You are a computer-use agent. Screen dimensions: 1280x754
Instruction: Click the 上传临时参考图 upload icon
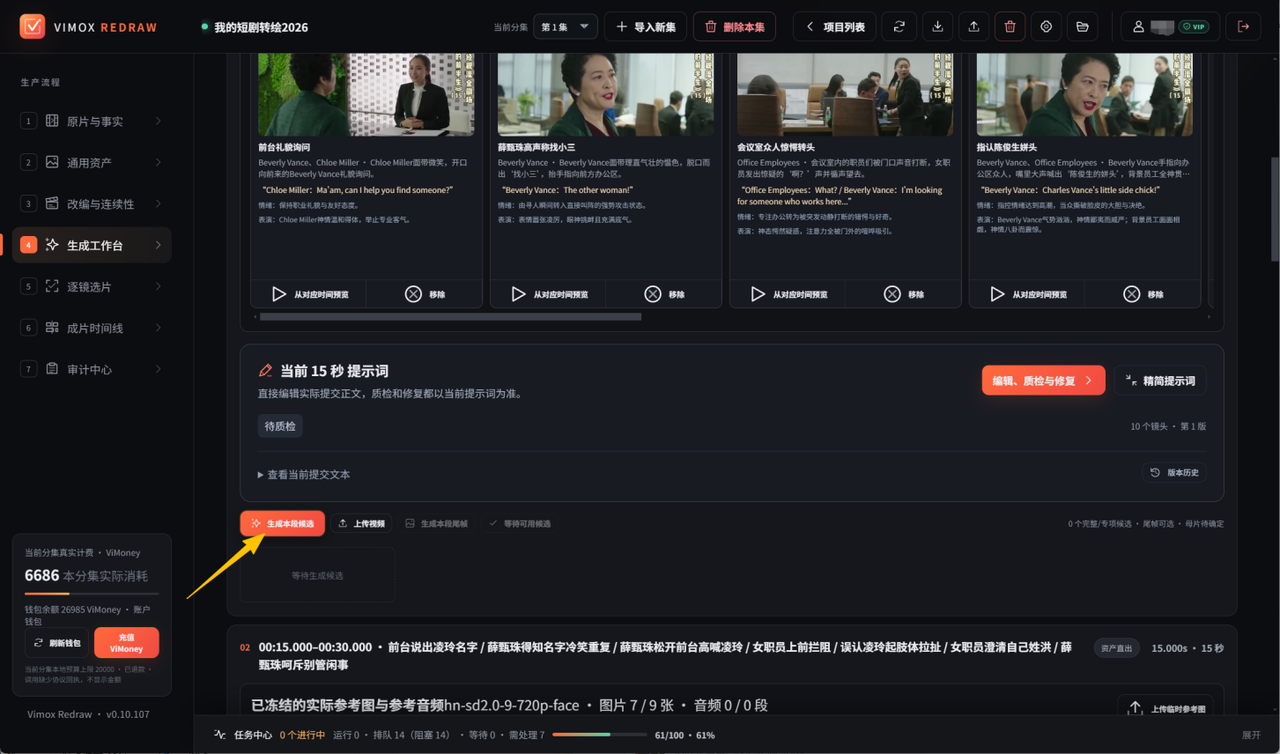click(1135, 708)
